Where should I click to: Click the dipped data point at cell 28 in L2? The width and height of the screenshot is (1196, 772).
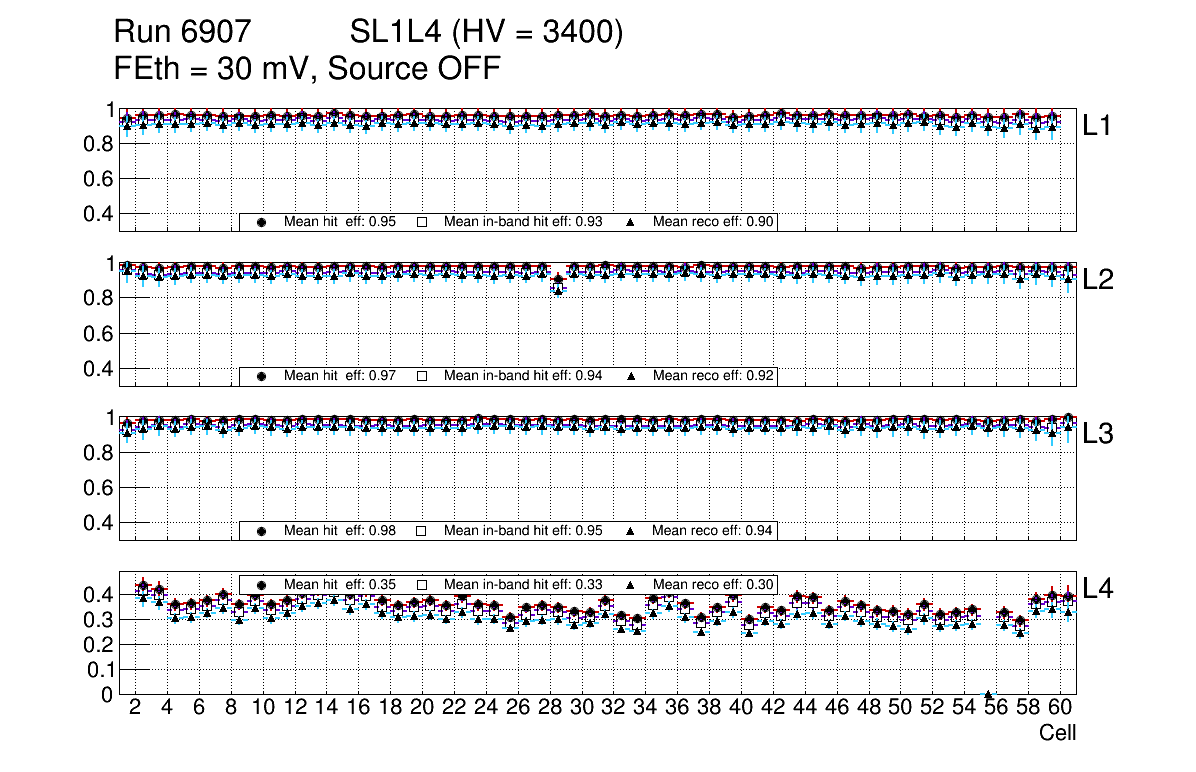(x=558, y=284)
